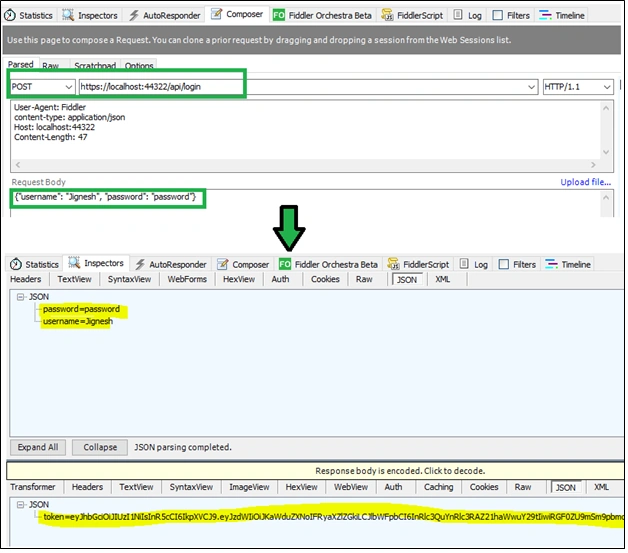Click inside the request headers text area
Screen dimensions: 628x553
304,130
